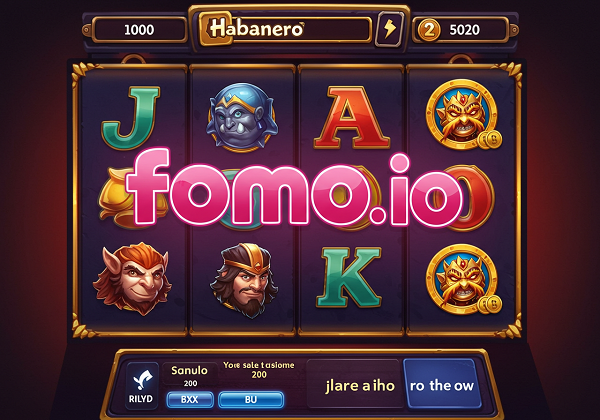The width and height of the screenshot is (600, 420).
Task: Select the top golden mask coin symbol
Action: coord(463,114)
